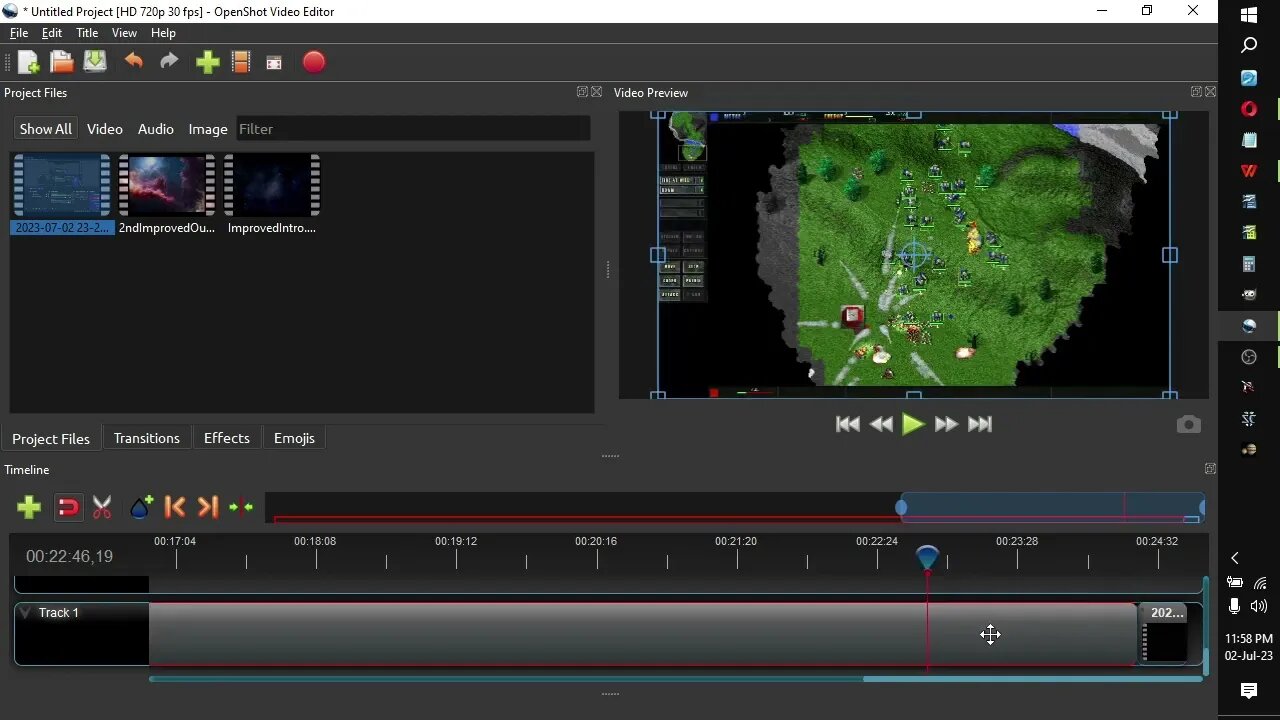Enable the razor cut tool
The height and width of the screenshot is (720, 1280).
click(x=102, y=507)
